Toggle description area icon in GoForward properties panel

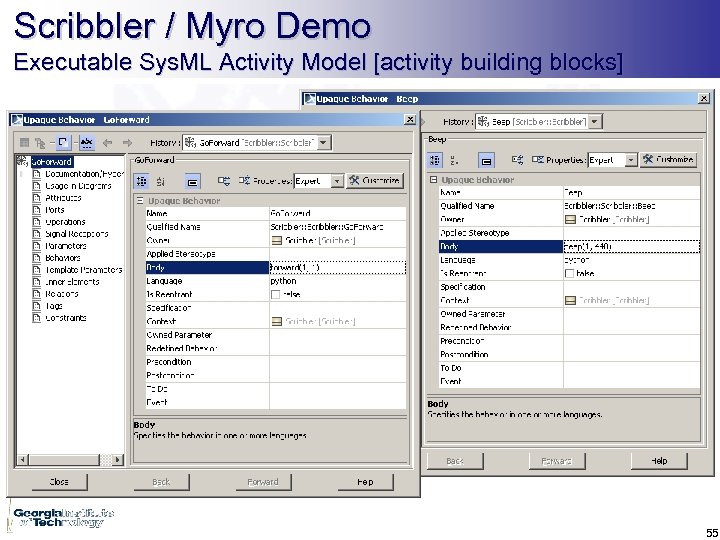tap(193, 182)
